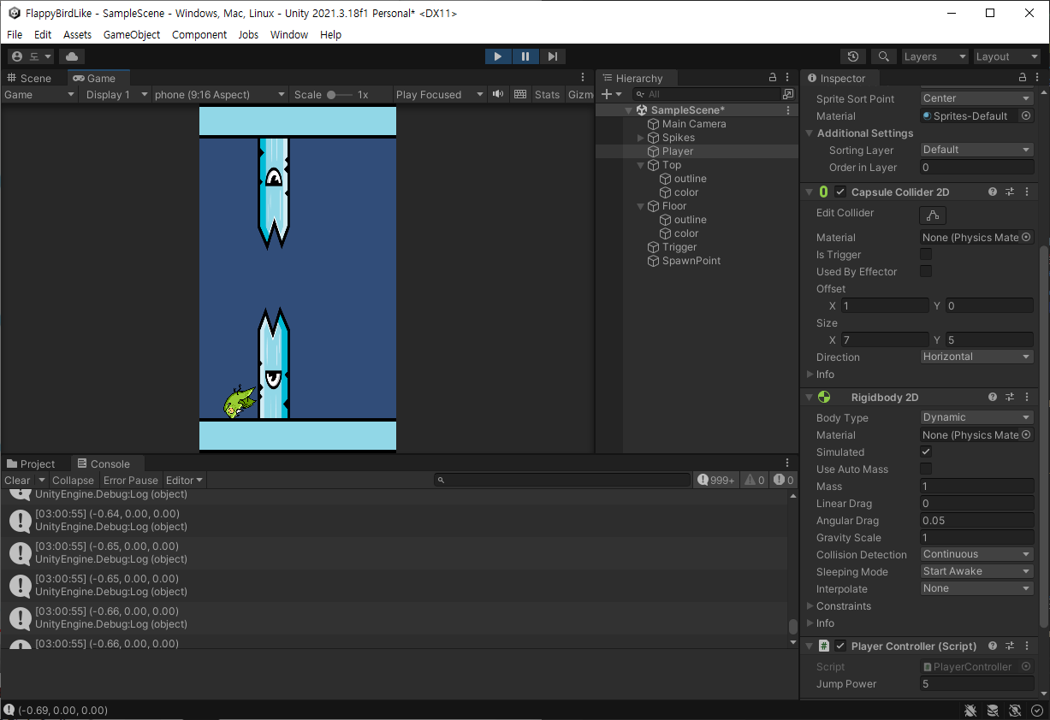Stop play mode with the Play button

498,57
